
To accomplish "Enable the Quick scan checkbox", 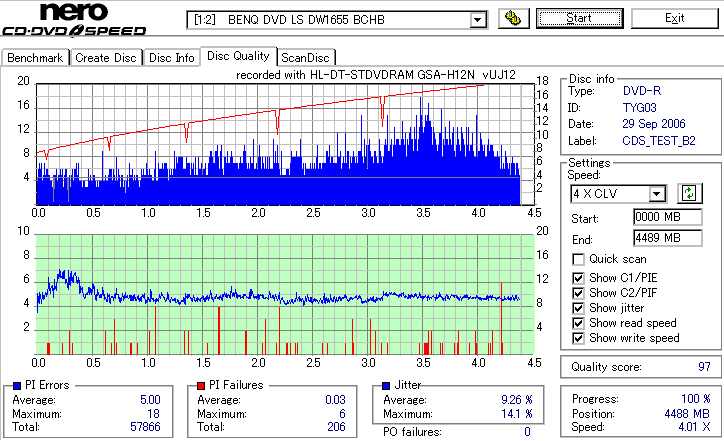I will (578, 259).
